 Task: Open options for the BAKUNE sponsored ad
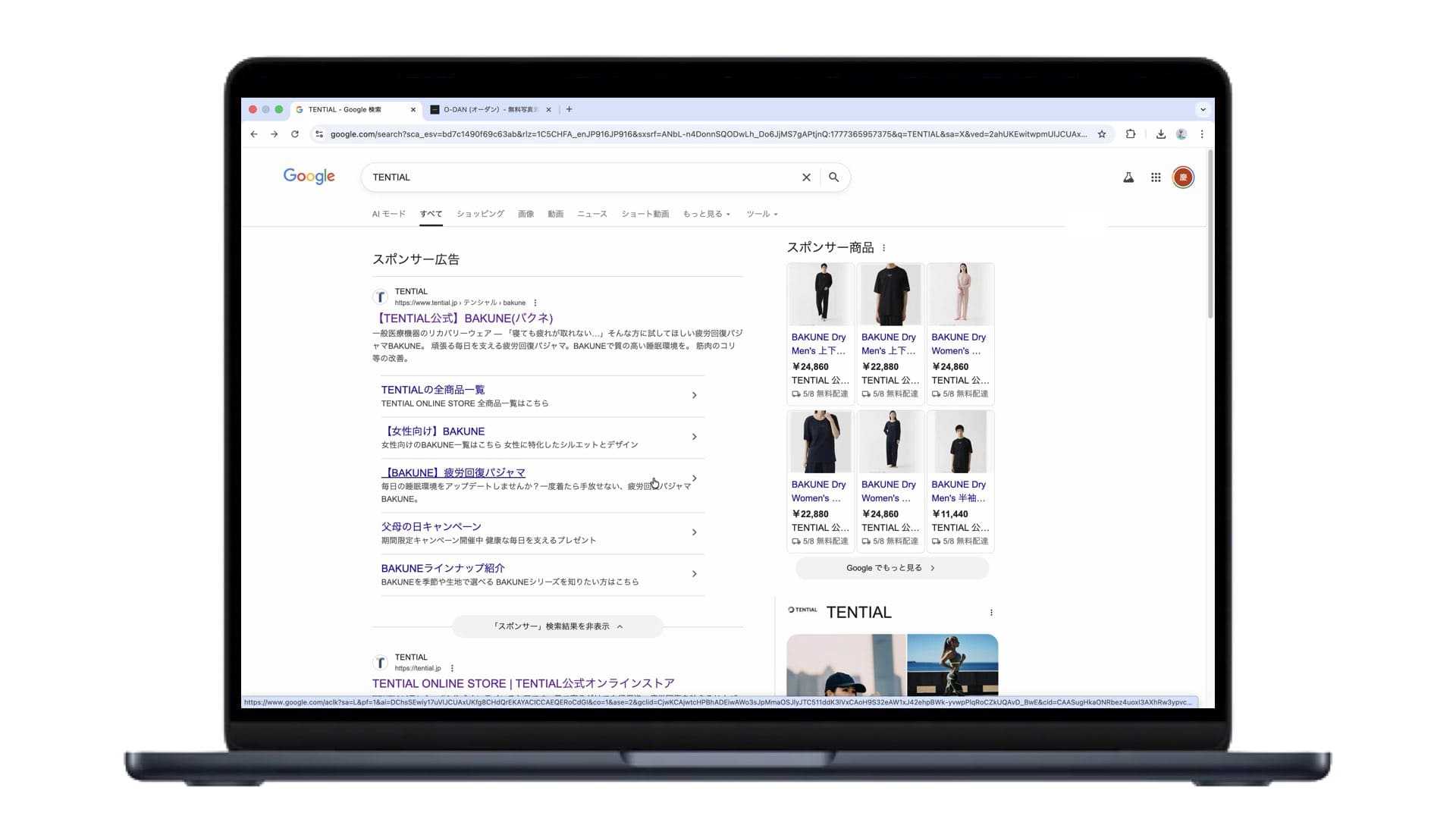(x=535, y=303)
